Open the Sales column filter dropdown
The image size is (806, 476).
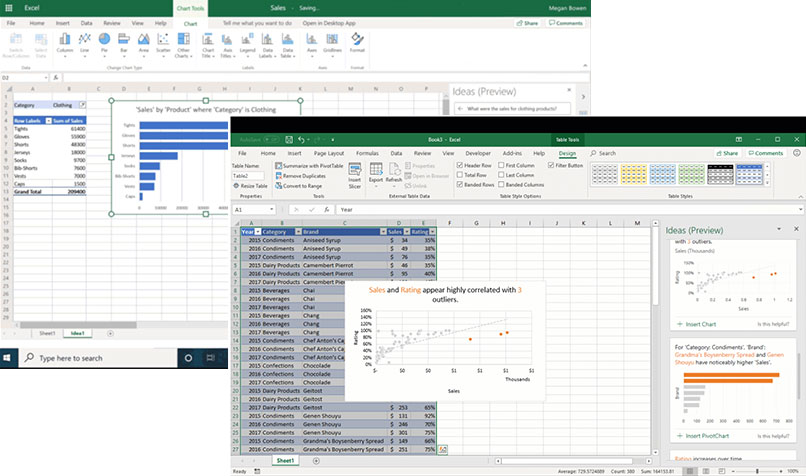(x=407, y=232)
